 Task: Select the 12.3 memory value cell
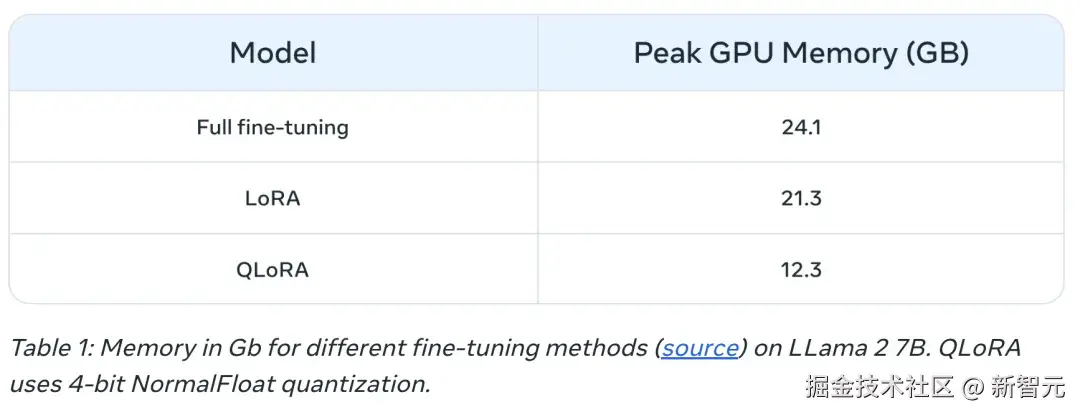[x=801, y=270]
